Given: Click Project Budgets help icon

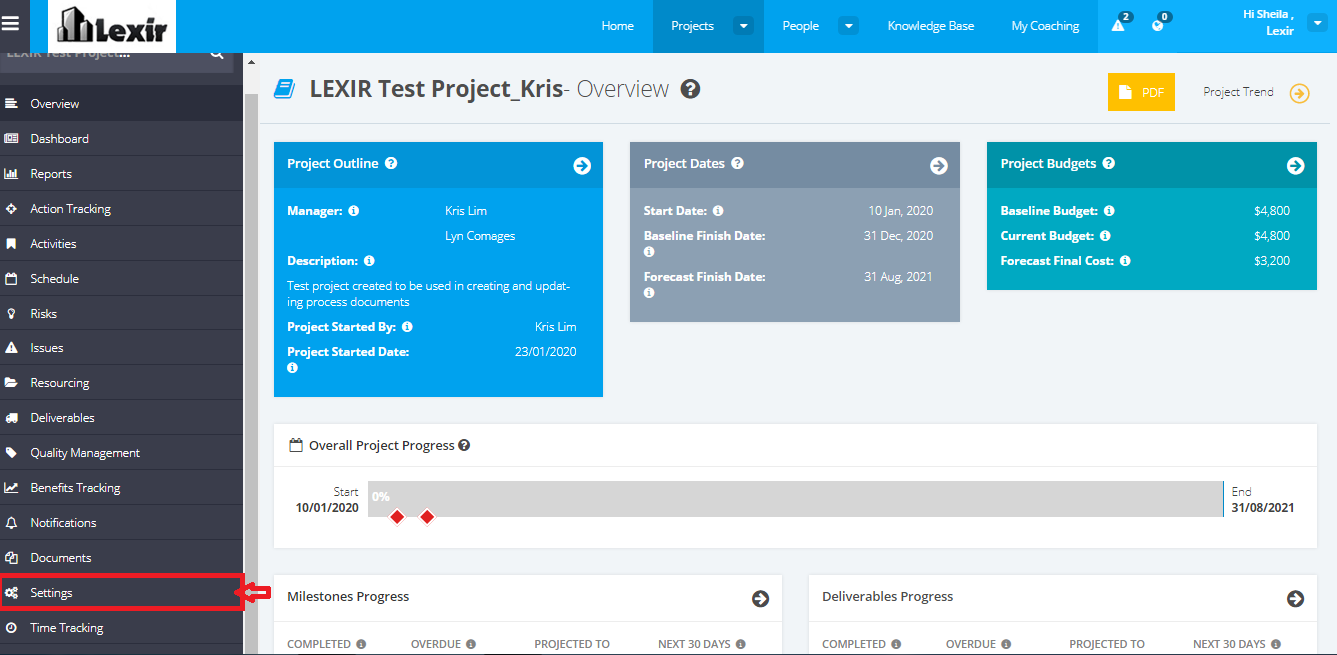Looking at the screenshot, I should point(1108,163).
